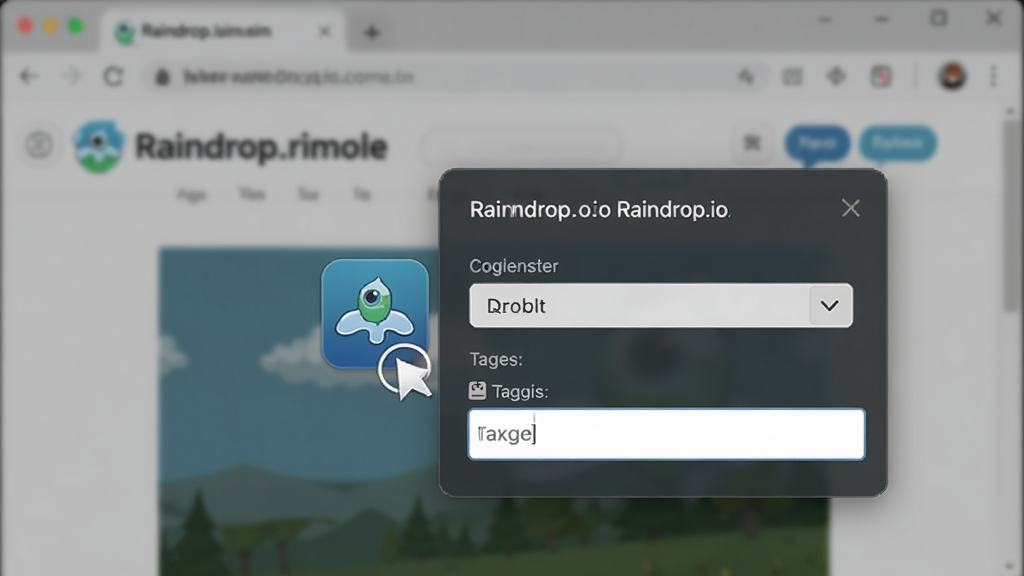Click the share icon in the address bar
The image size is (1024, 576).
pyautogui.click(x=746, y=77)
